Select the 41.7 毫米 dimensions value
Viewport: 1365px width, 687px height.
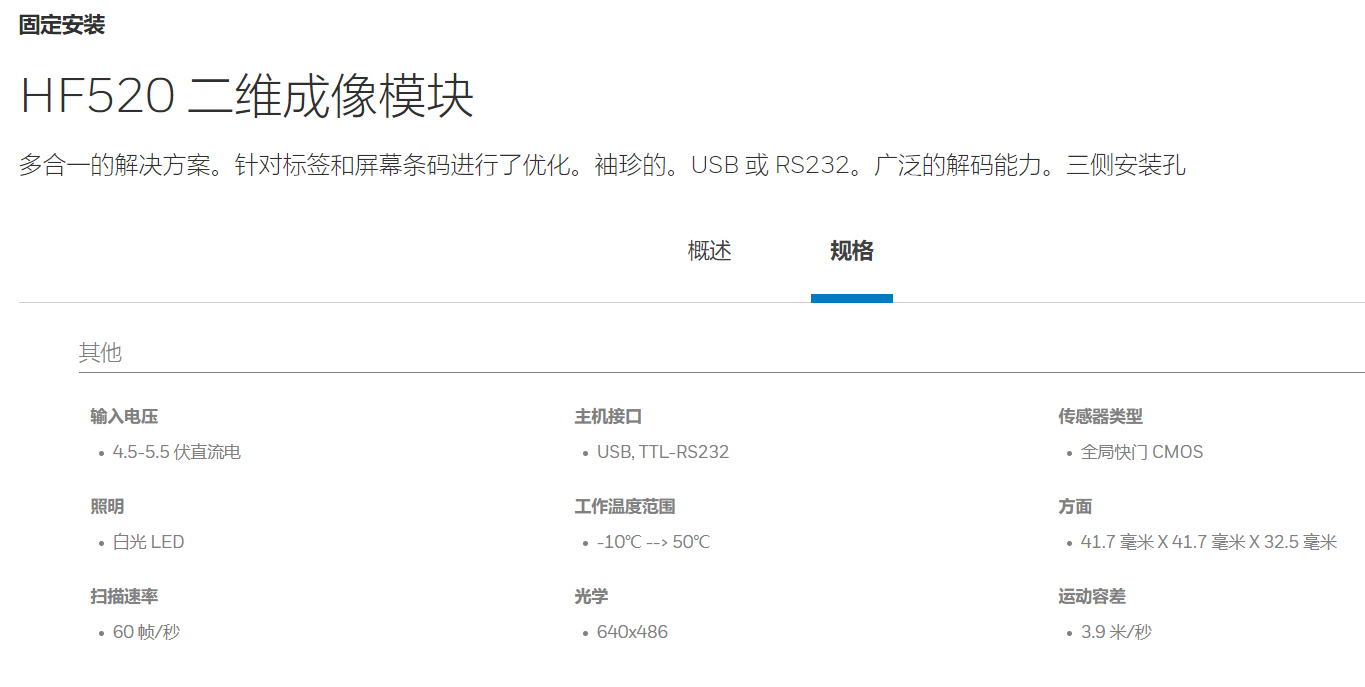(1208, 542)
